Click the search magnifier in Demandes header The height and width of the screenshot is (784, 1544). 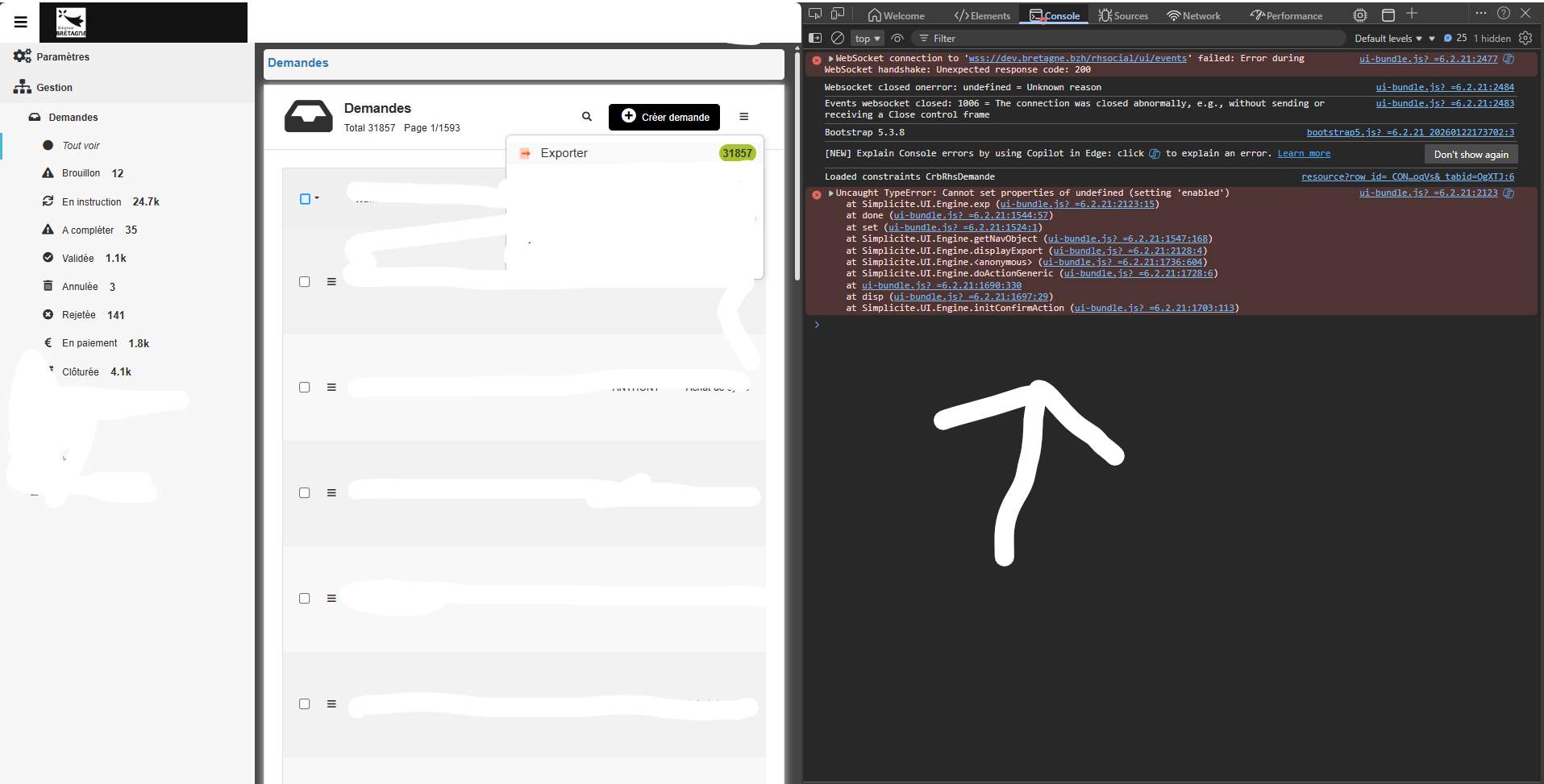pos(587,117)
